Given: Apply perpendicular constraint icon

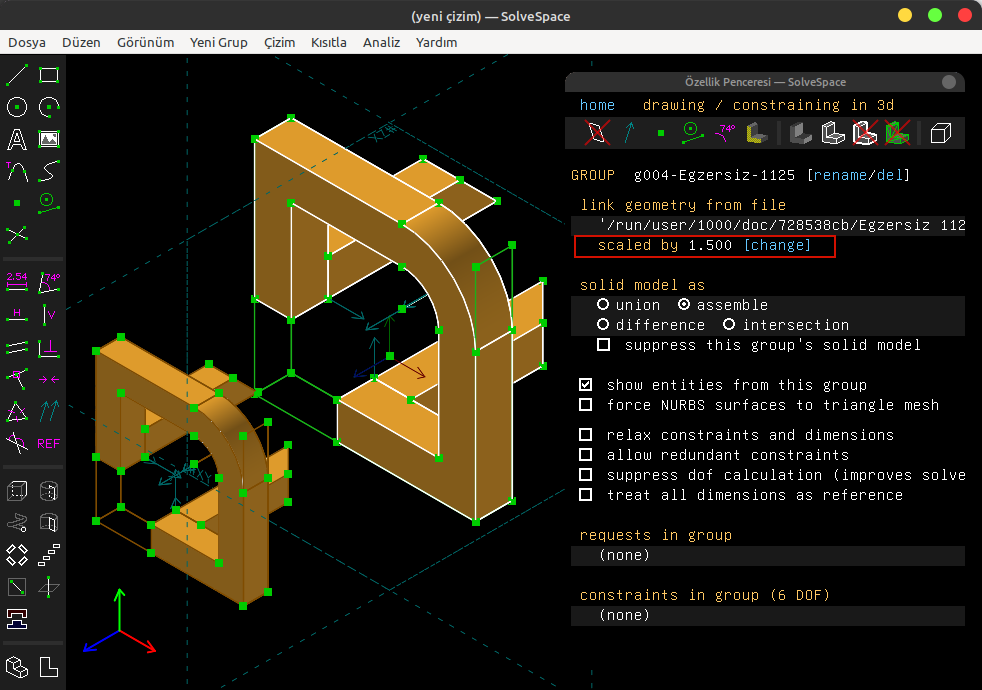Looking at the screenshot, I should [49, 347].
